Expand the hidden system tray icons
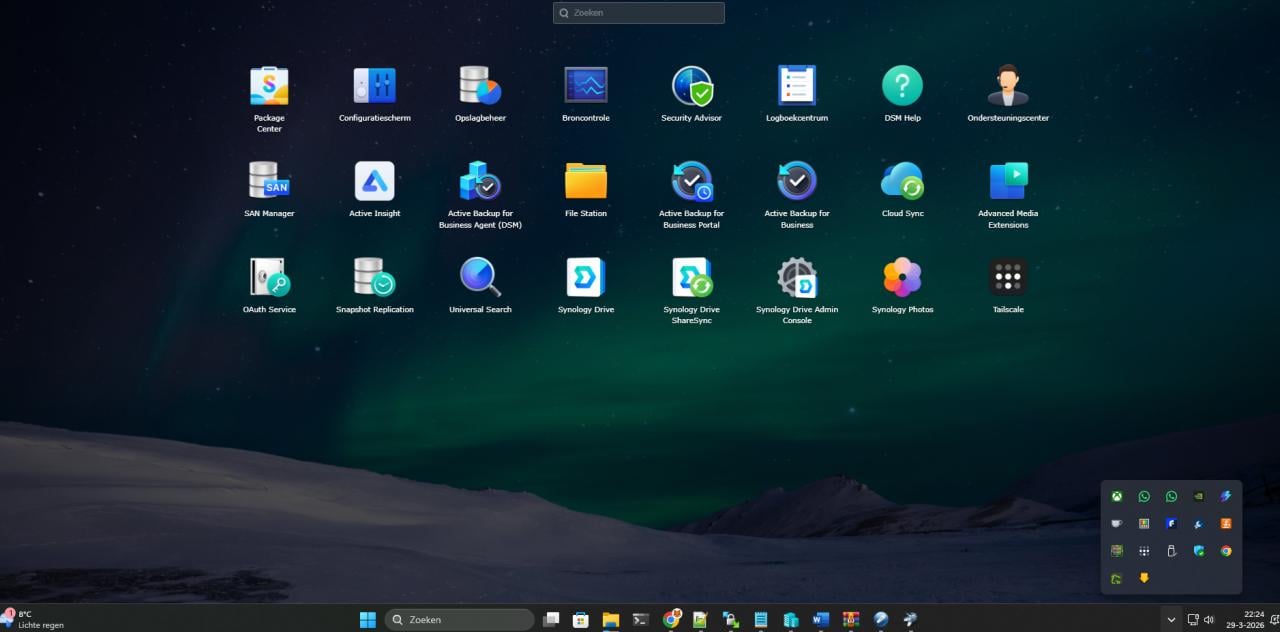This screenshot has height=632, width=1280. coord(1170,619)
